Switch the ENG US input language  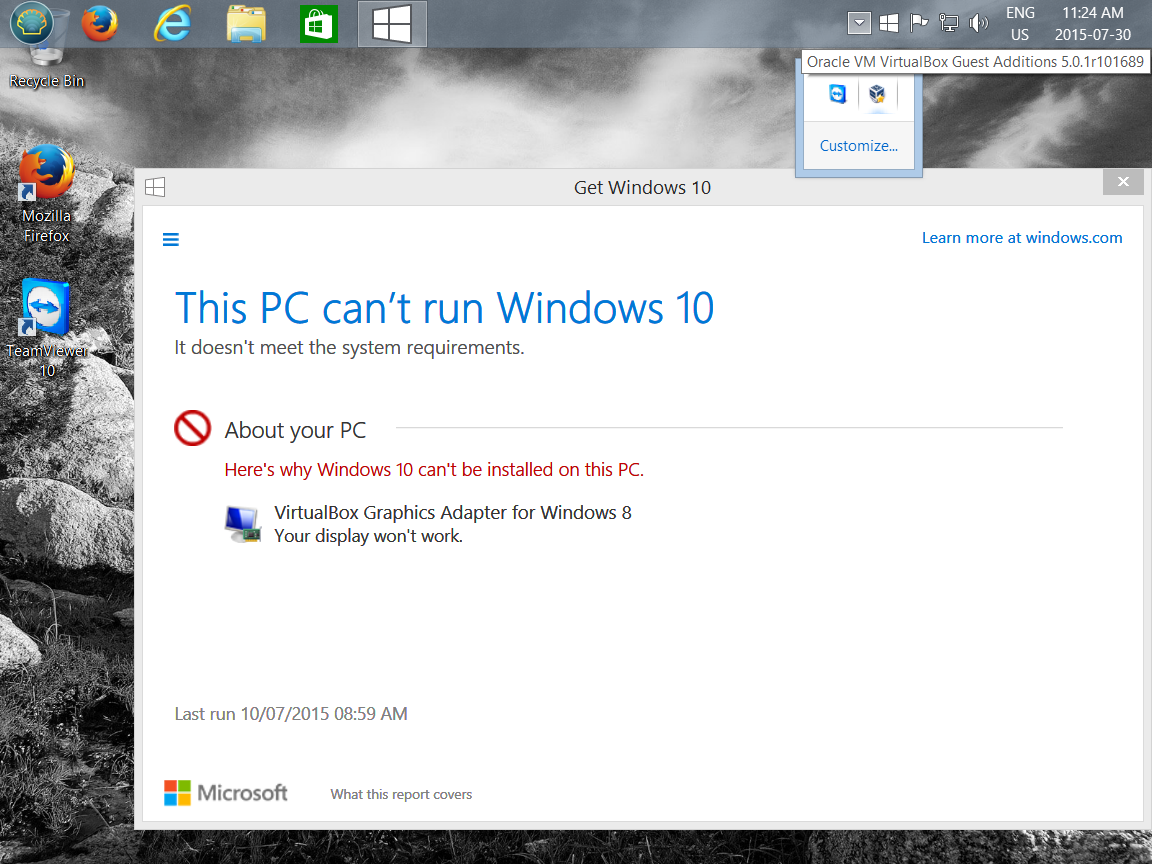tap(1020, 24)
